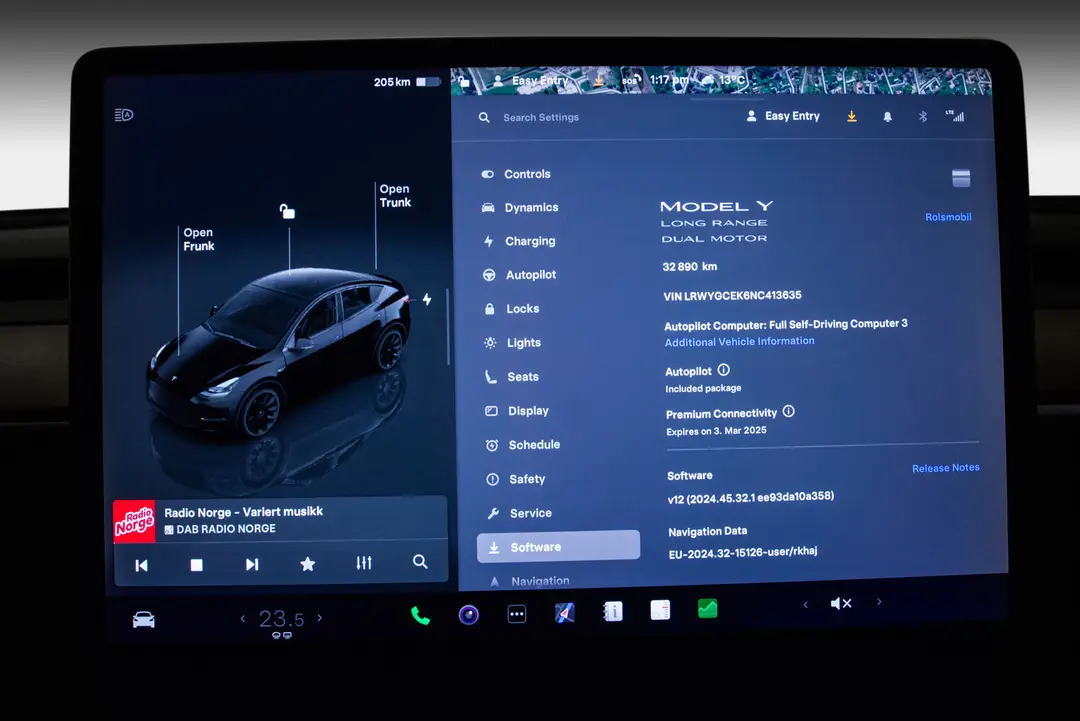
Task: Open the Lights settings
Action: tap(513, 342)
